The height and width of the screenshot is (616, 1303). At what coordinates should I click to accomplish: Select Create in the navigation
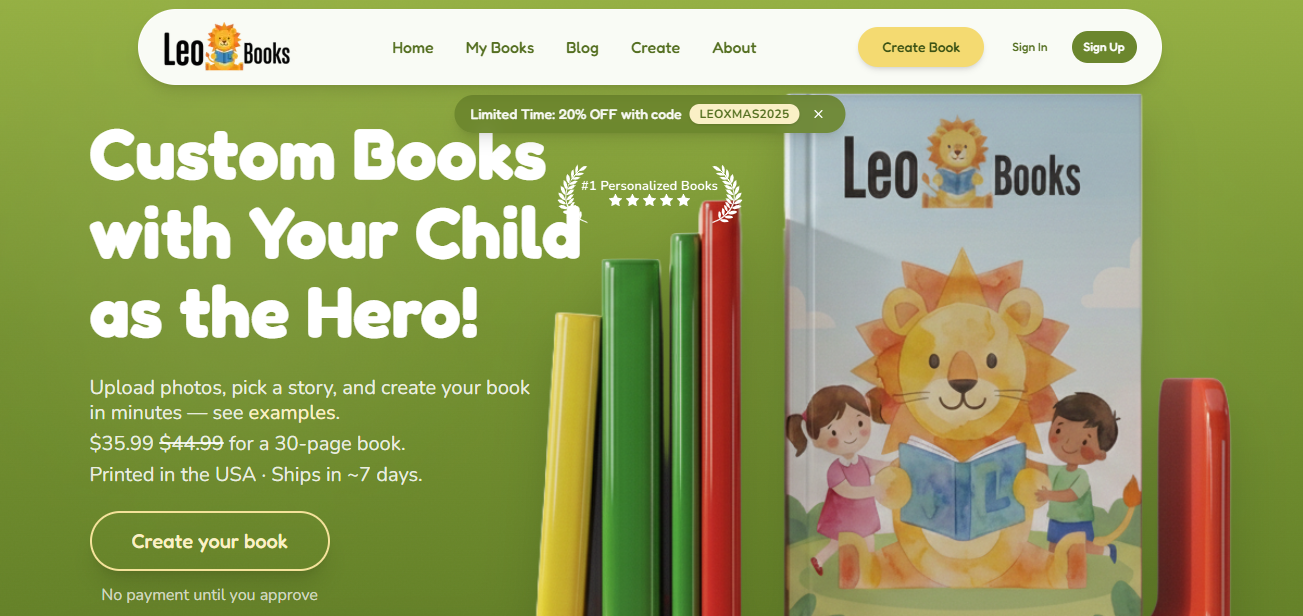click(x=655, y=48)
